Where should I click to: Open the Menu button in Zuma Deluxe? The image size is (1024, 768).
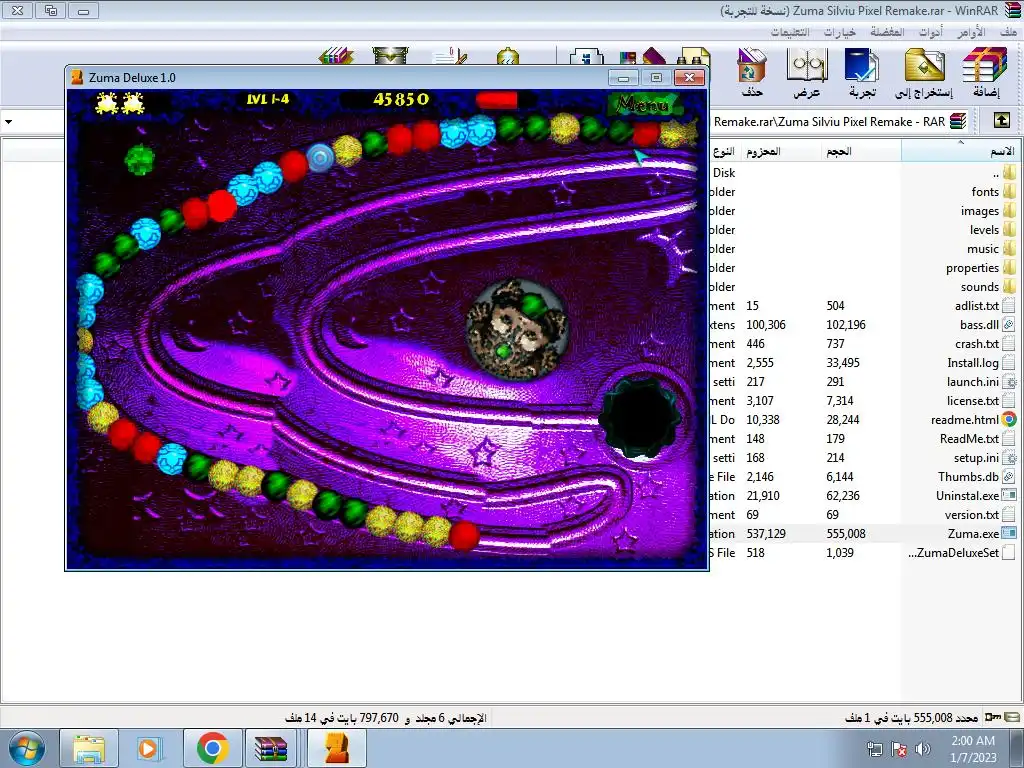pos(643,104)
